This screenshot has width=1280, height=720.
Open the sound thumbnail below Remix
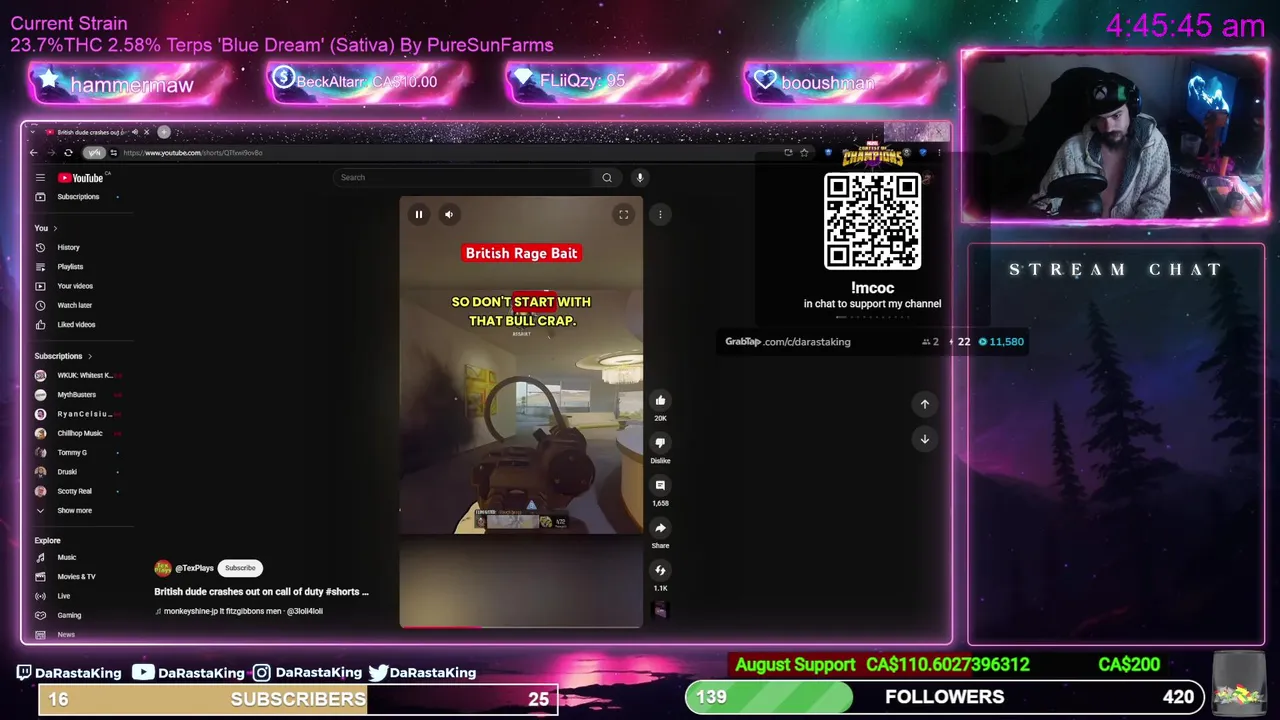pos(660,610)
